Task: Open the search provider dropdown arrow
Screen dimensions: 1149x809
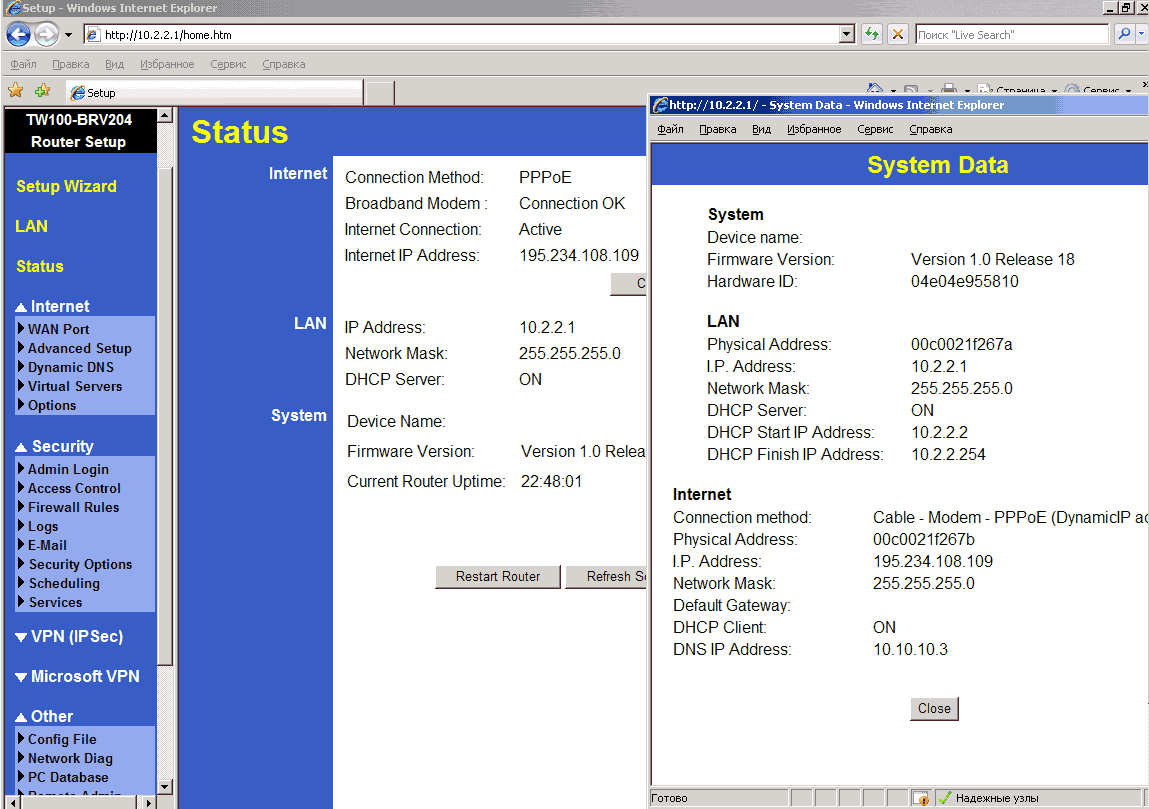Action: pos(1141,34)
